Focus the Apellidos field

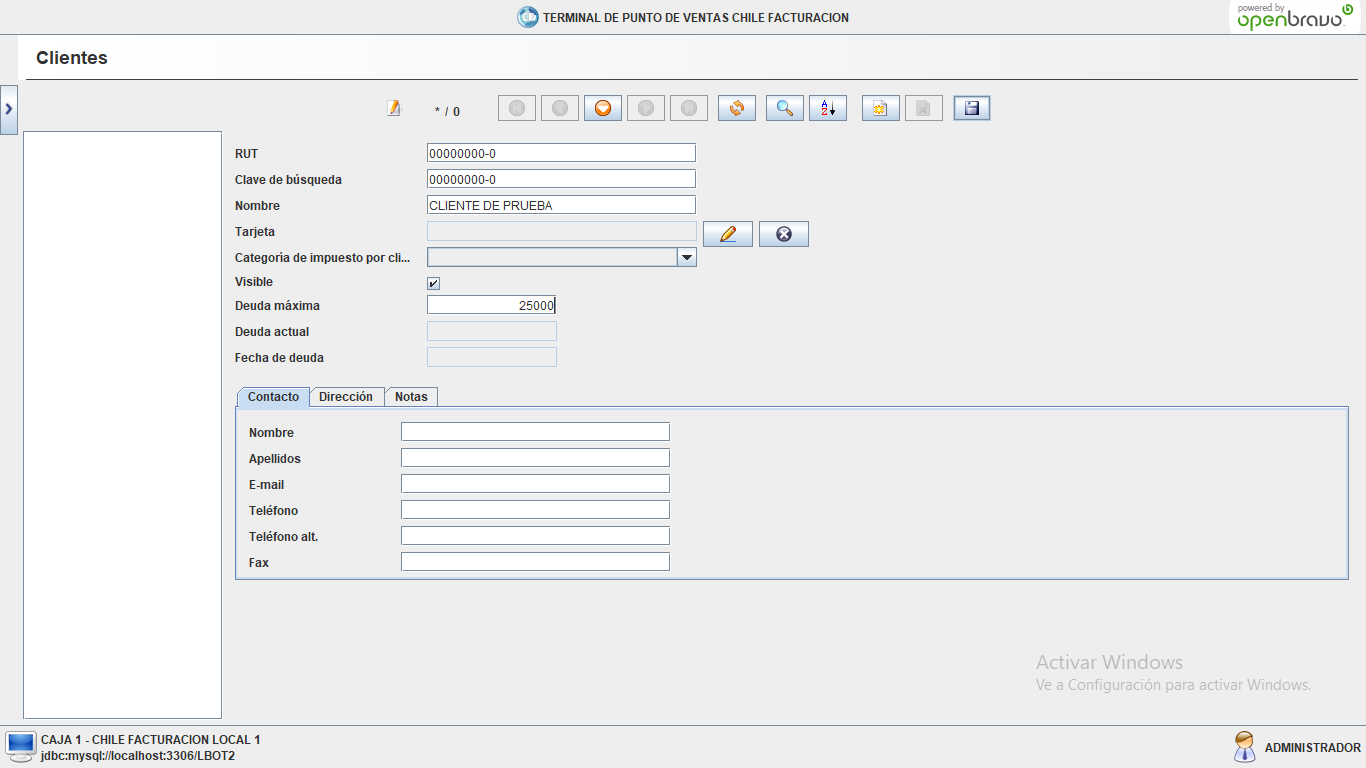click(535, 458)
